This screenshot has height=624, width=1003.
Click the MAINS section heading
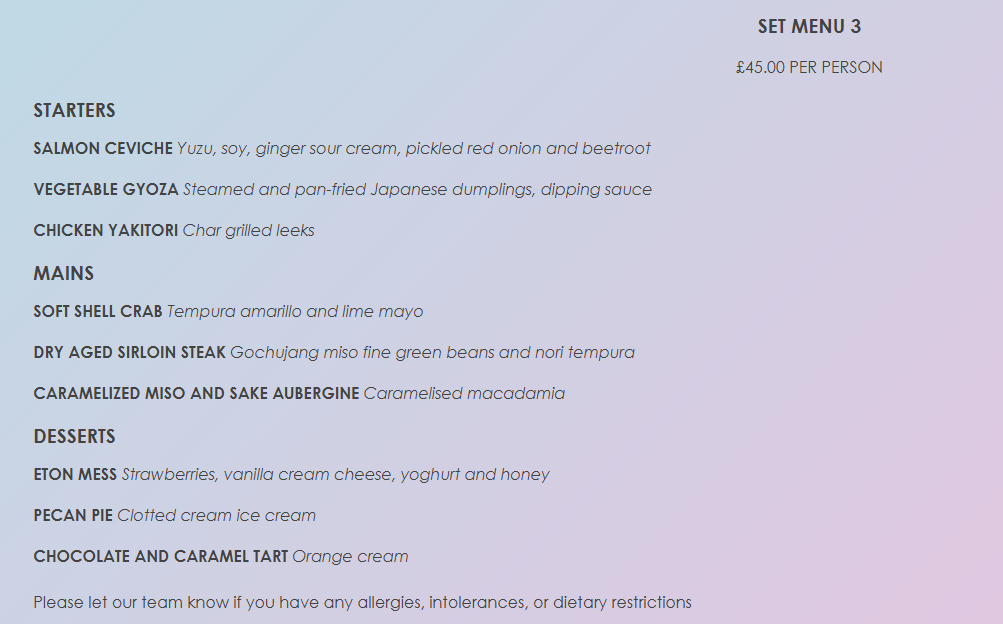63,273
